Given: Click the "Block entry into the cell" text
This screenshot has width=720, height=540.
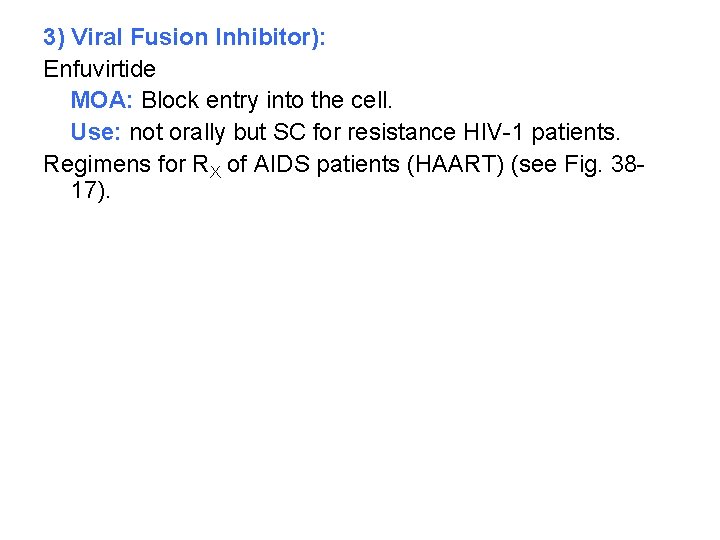Looking at the screenshot, I should (x=267, y=100).
